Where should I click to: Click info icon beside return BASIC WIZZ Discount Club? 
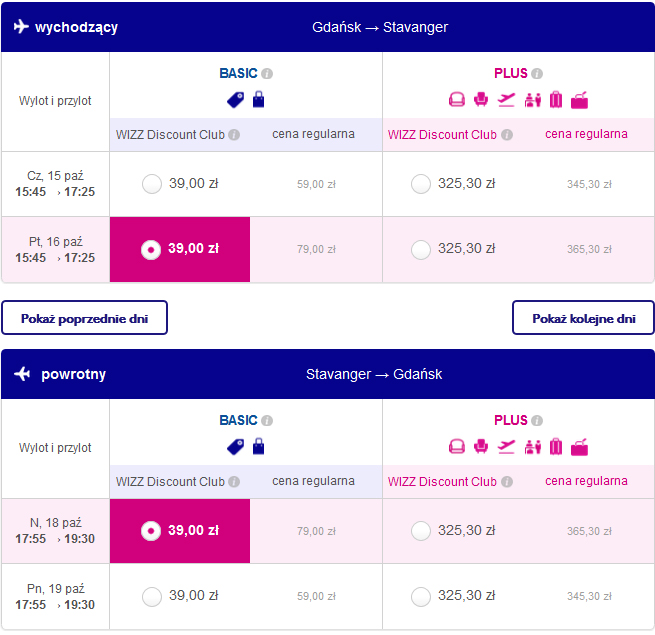[x=234, y=482]
